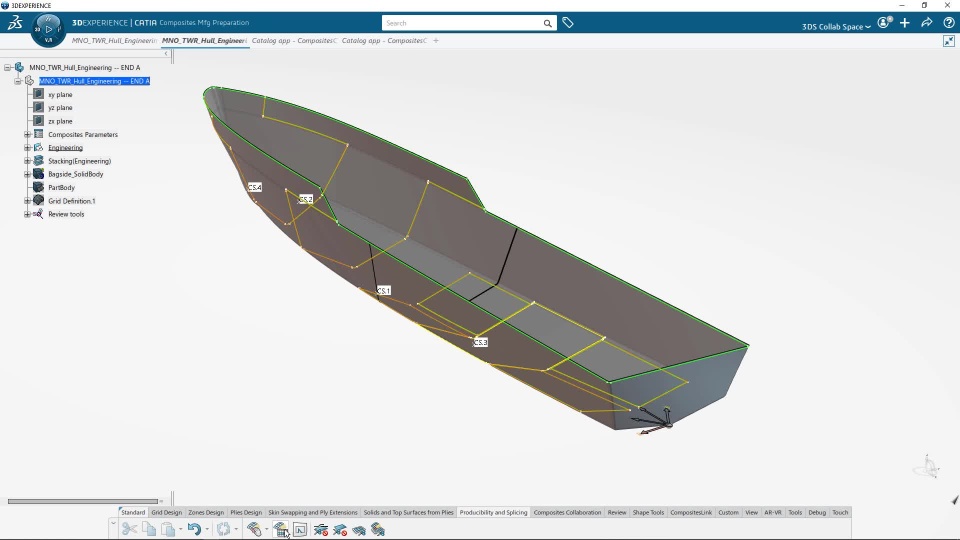
Task: Click the plies selection mouse icon
Action: (x=254, y=529)
